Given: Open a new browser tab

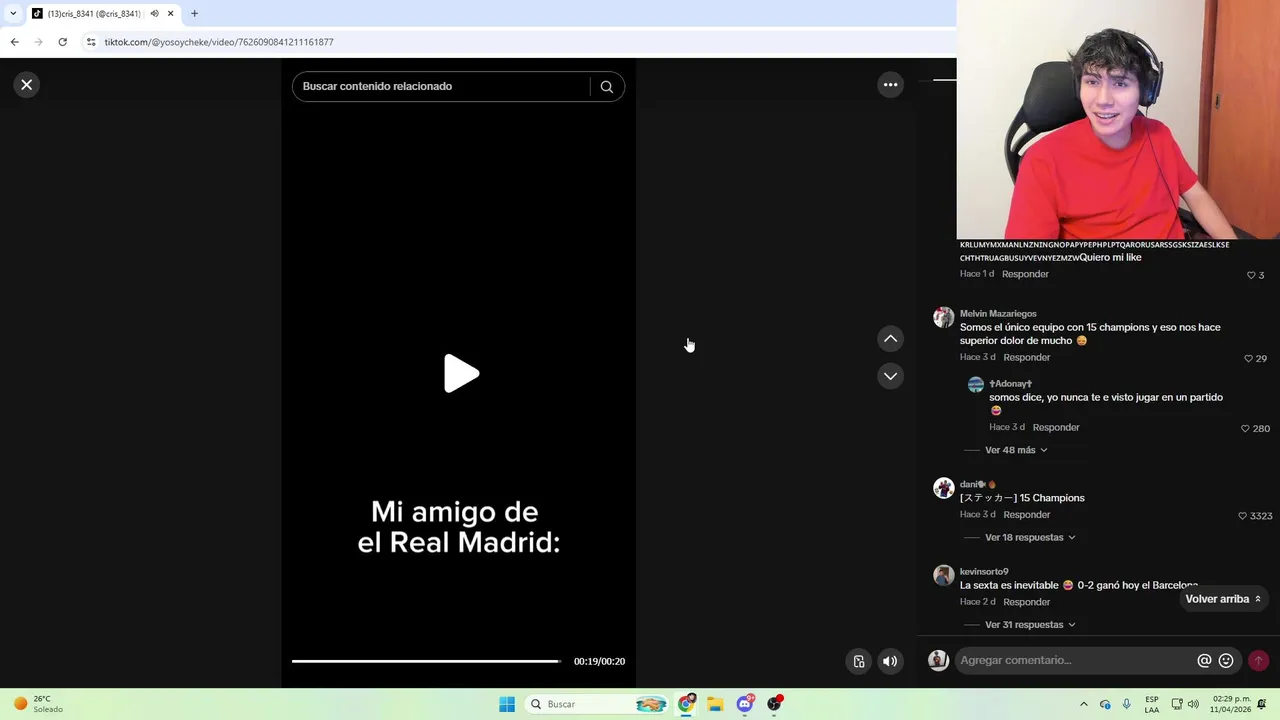Looking at the screenshot, I should pyautogui.click(x=194, y=14).
